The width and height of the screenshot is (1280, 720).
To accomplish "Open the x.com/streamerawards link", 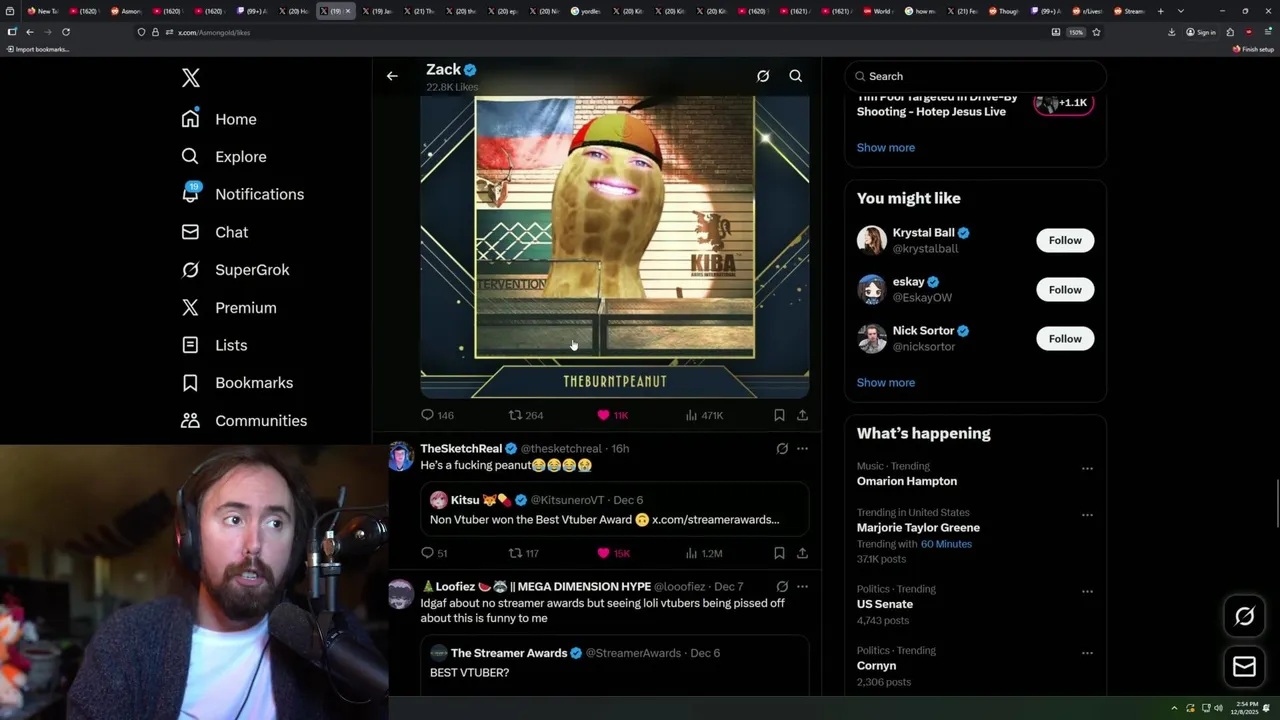I will [x=715, y=520].
